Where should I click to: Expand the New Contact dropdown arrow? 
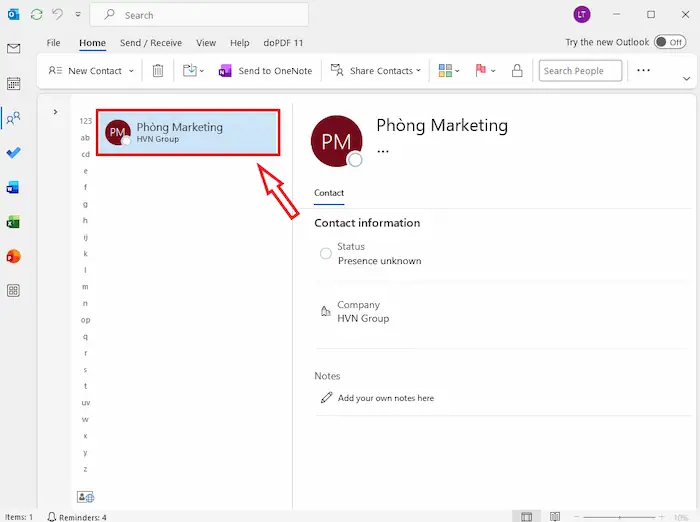tap(132, 71)
